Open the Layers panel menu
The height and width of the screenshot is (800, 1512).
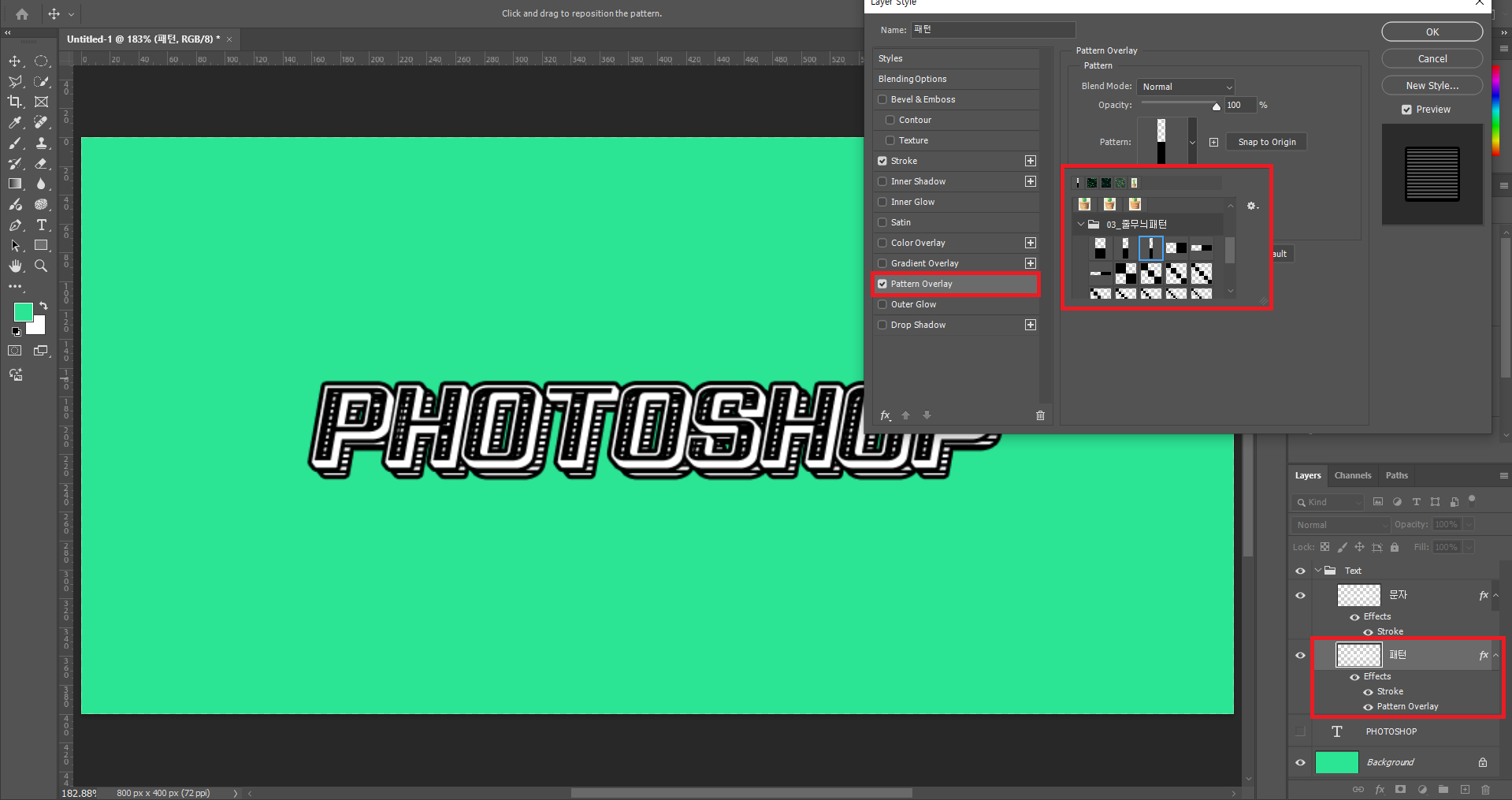tap(1503, 475)
